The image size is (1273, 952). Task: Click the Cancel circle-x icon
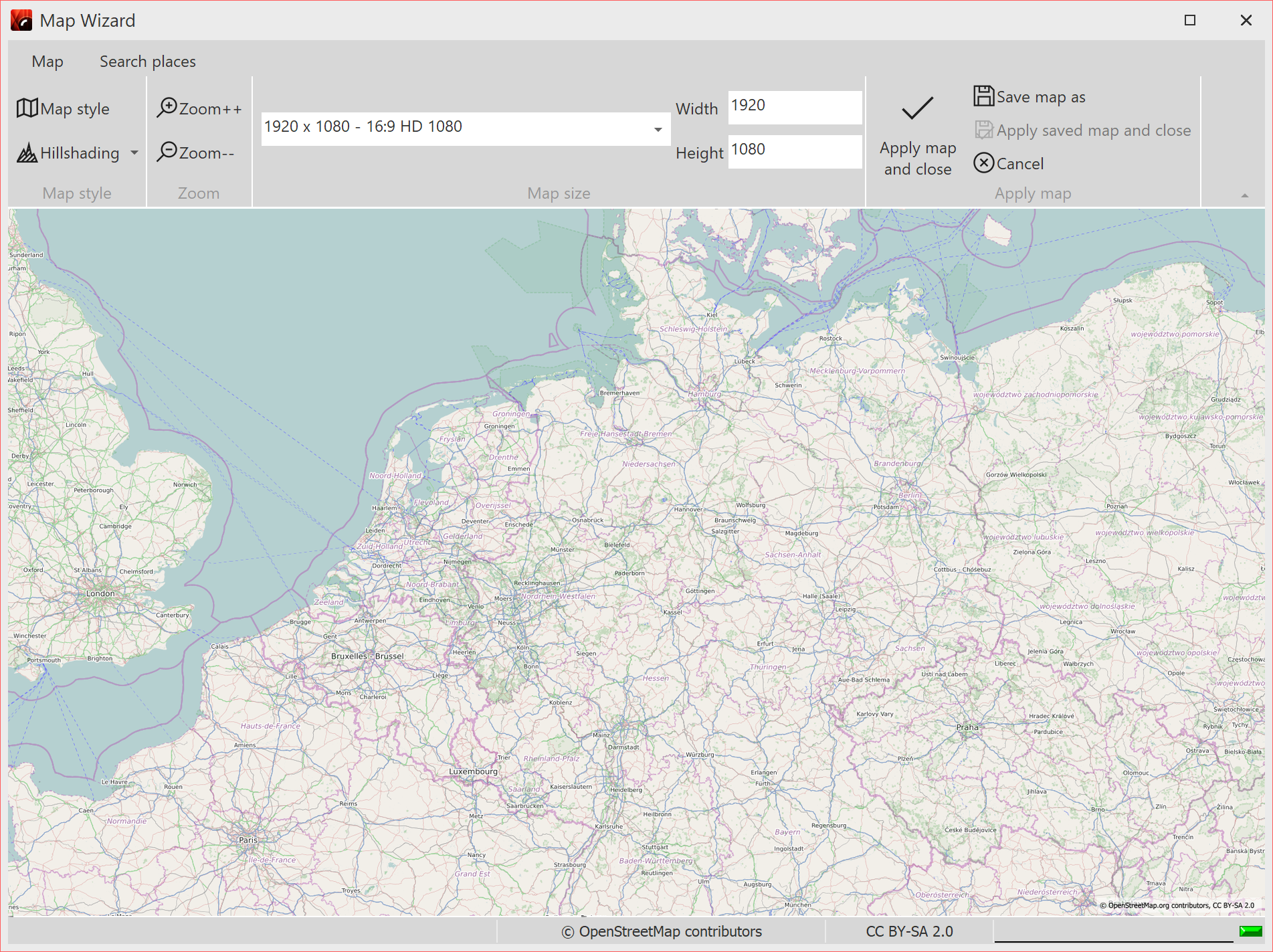tap(983, 163)
